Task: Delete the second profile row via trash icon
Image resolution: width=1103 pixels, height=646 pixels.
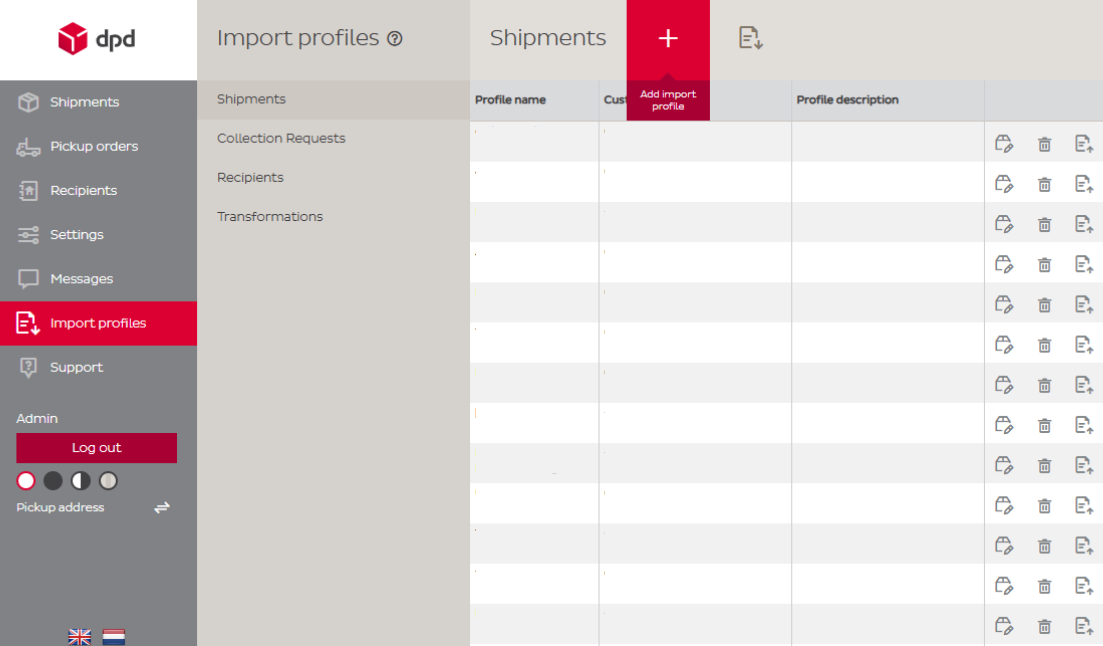Action: [1045, 184]
